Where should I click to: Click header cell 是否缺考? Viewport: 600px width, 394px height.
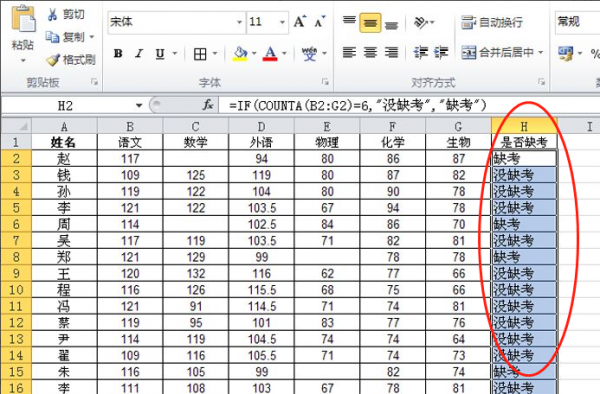(x=524, y=142)
